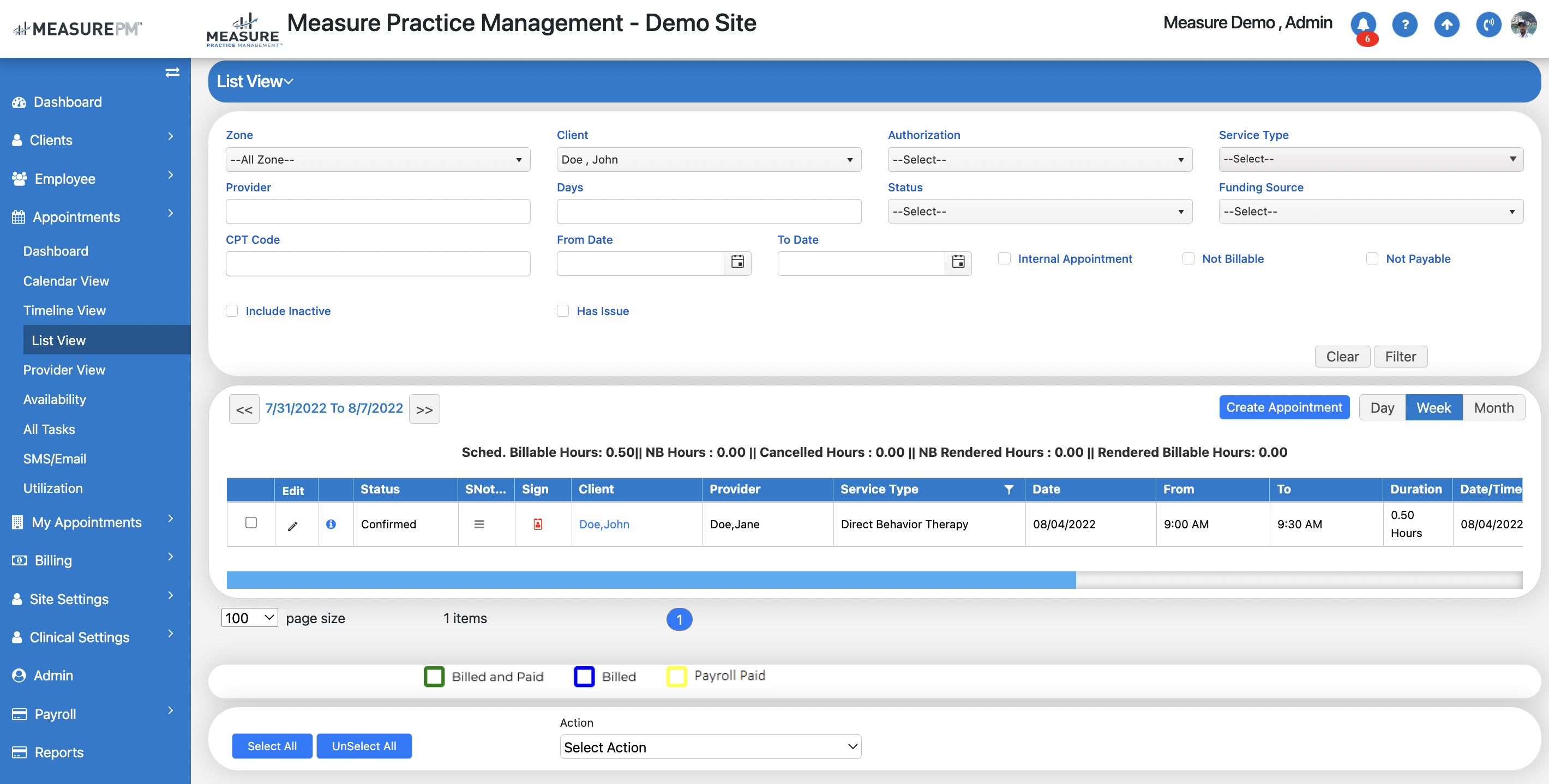Enable the Internal Appointment checkbox
The height and width of the screenshot is (784, 1549).
pos(1004,258)
